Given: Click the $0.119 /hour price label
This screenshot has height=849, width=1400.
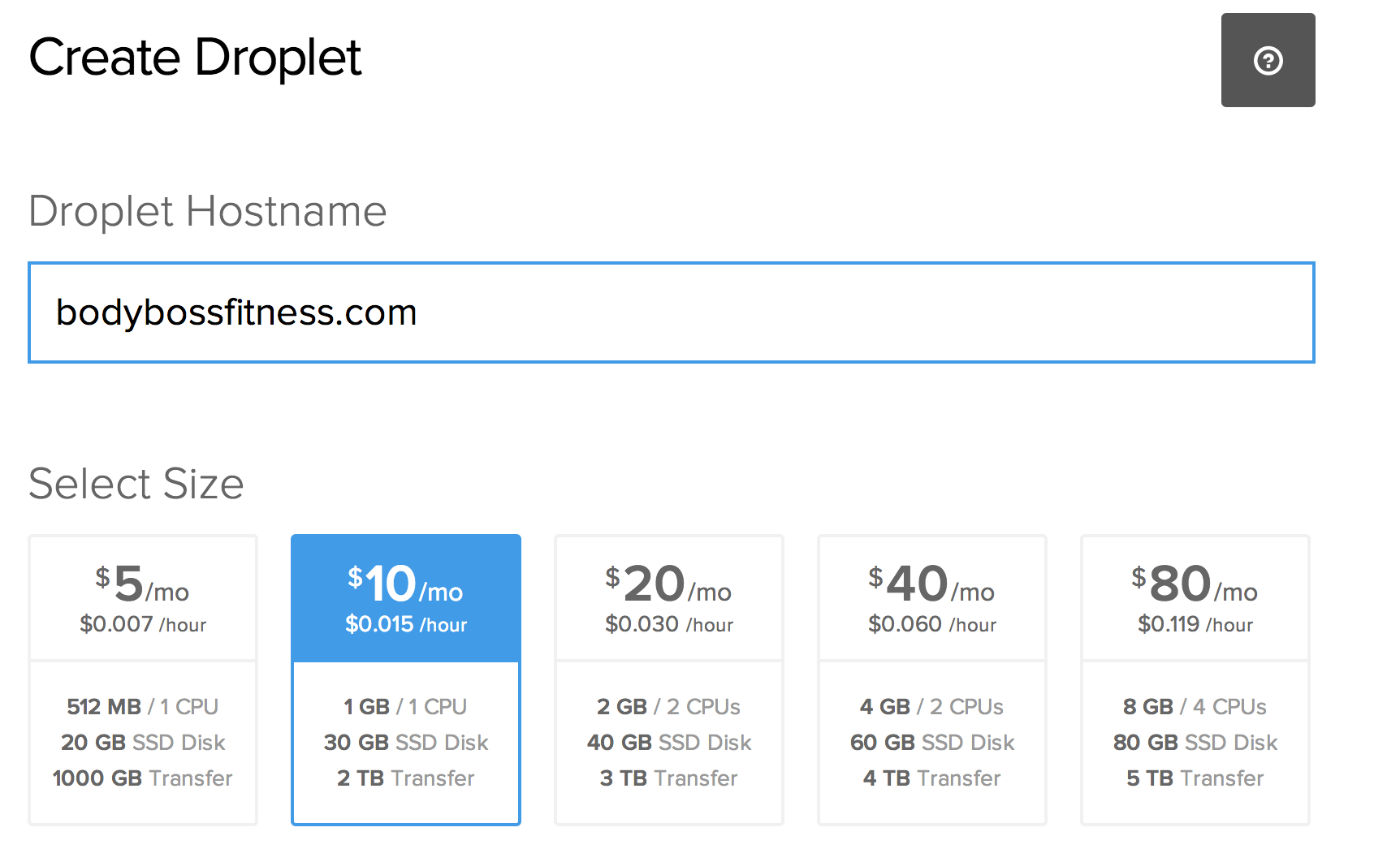Looking at the screenshot, I should point(1195,624).
